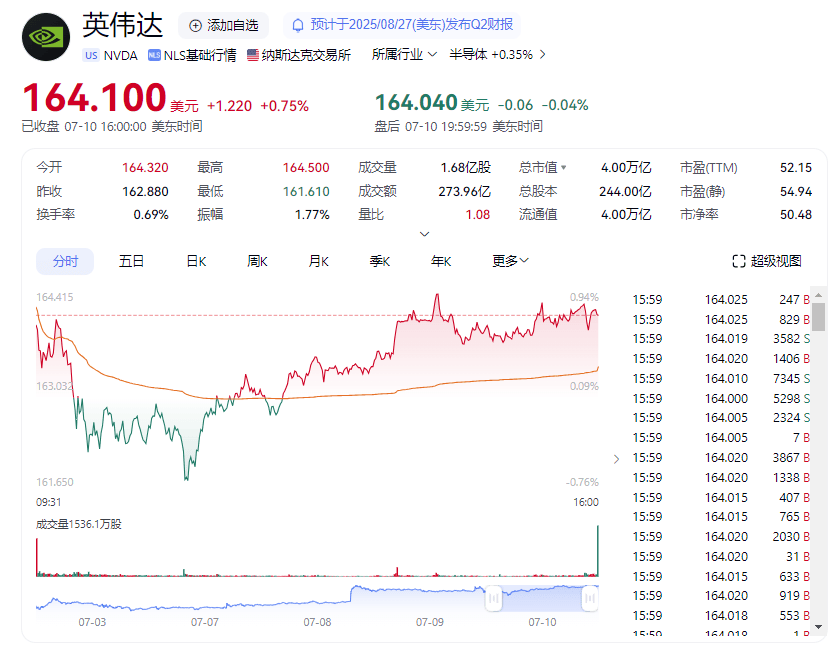The width and height of the screenshot is (839, 651).
Task: Click the right chevron beside the order list
Action: tap(617, 458)
